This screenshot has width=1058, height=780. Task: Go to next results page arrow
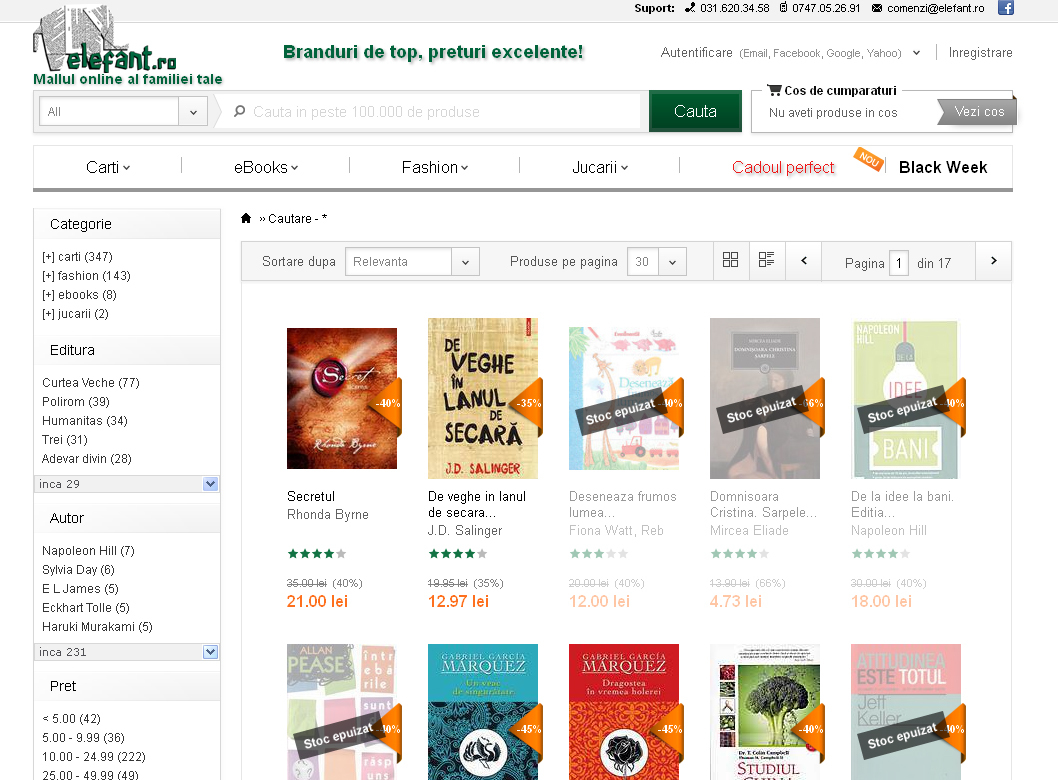click(x=993, y=260)
